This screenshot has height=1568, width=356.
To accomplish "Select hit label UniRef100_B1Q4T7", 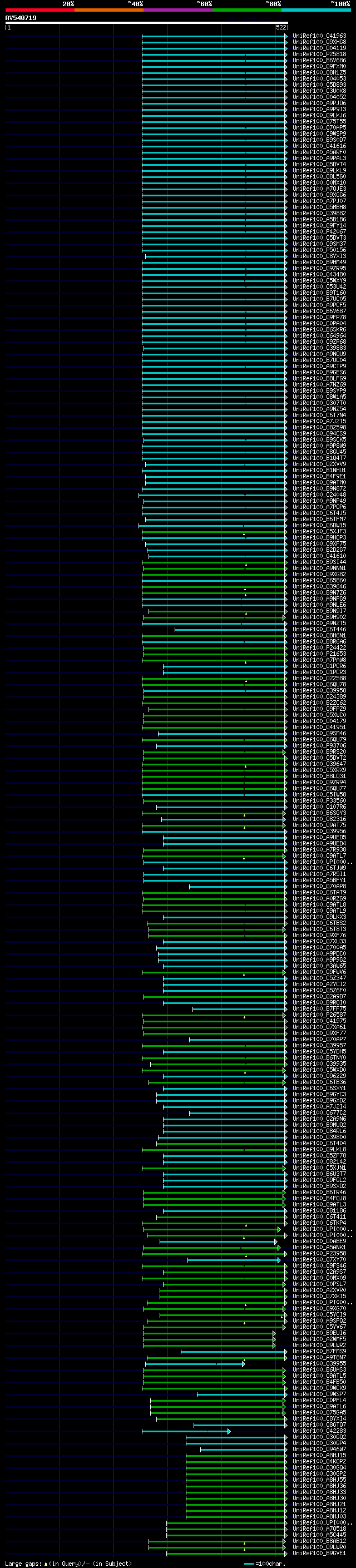I will coord(319,458).
